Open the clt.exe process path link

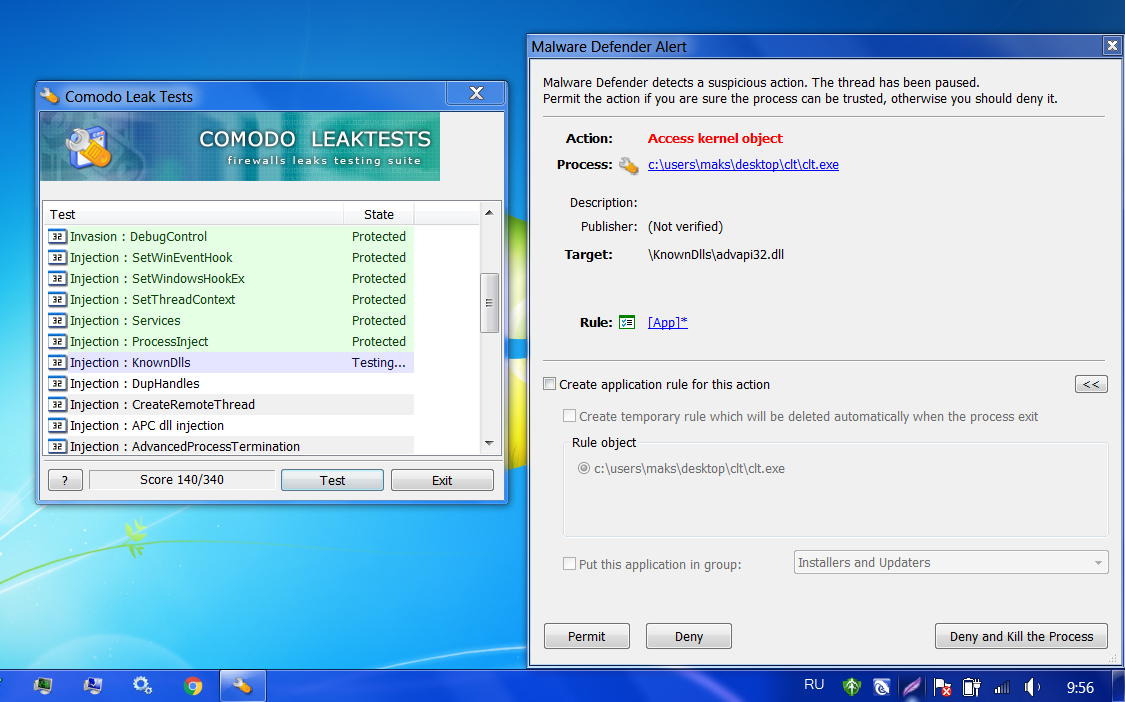[743, 165]
